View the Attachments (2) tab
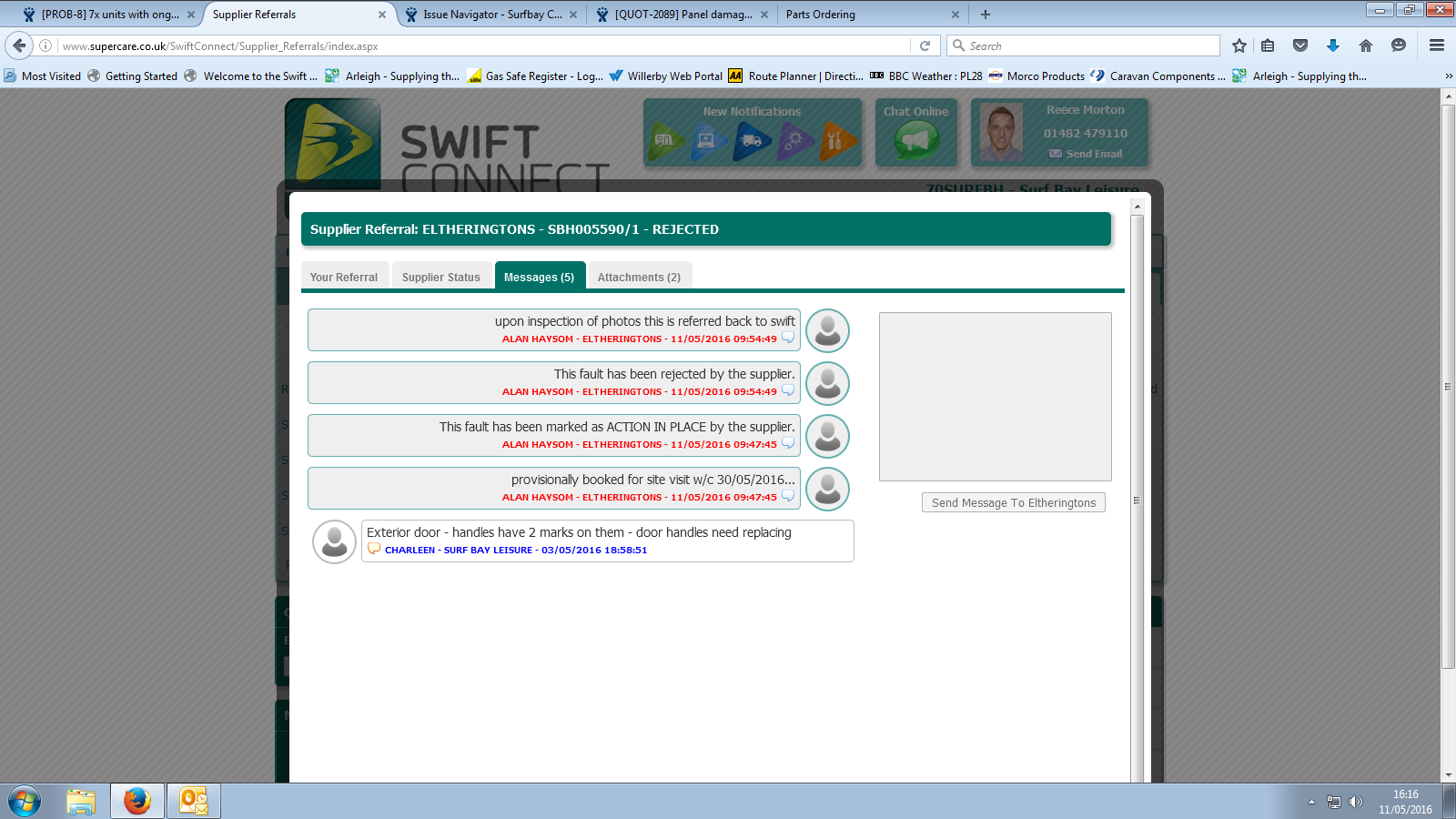1456x819 pixels. pyautogui.click(x=640, y=277)
